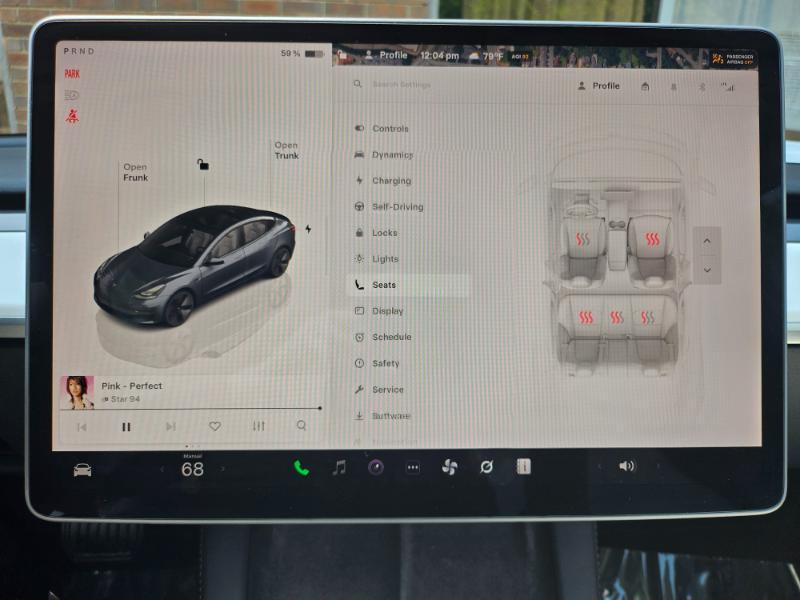Select Charging in the settings menu
The width and height of the screenshot is (800, 600).
pos(391,181)
